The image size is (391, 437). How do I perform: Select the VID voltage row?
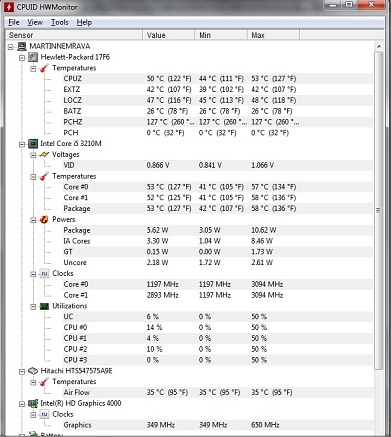217,165
